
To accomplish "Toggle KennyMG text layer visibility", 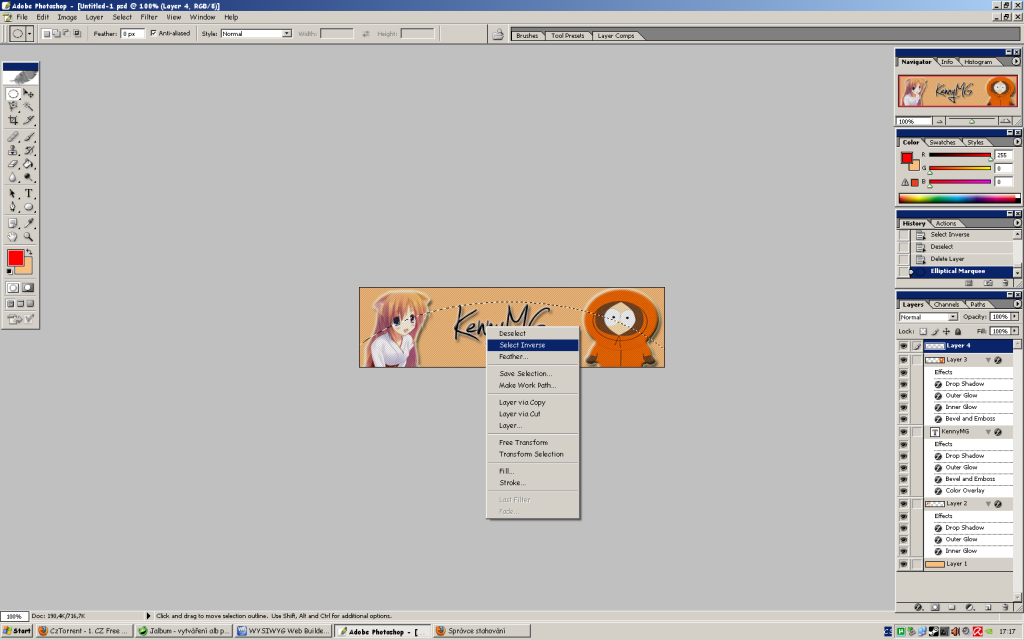I will (903, 432).
